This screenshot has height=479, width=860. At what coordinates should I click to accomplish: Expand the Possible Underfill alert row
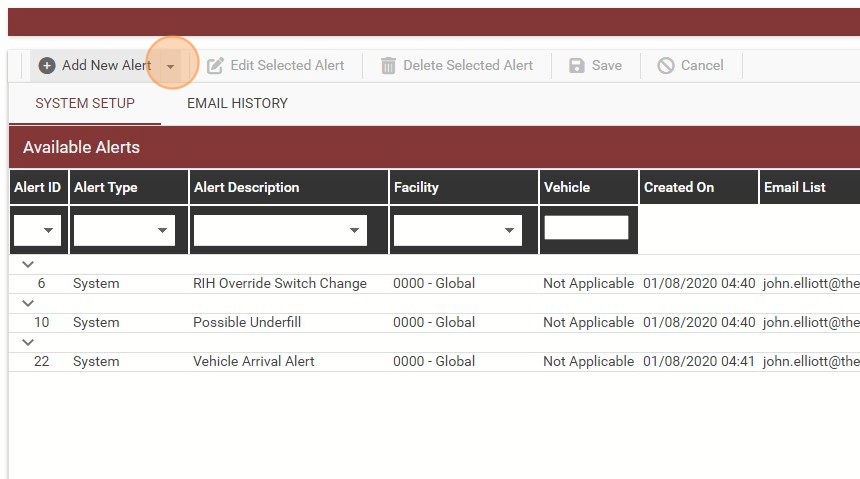pos(28,303)
